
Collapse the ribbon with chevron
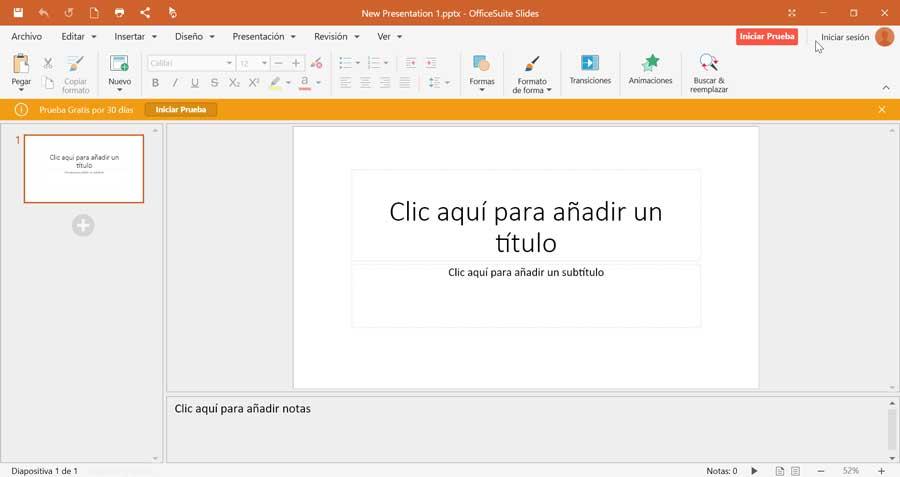point(886,88)
